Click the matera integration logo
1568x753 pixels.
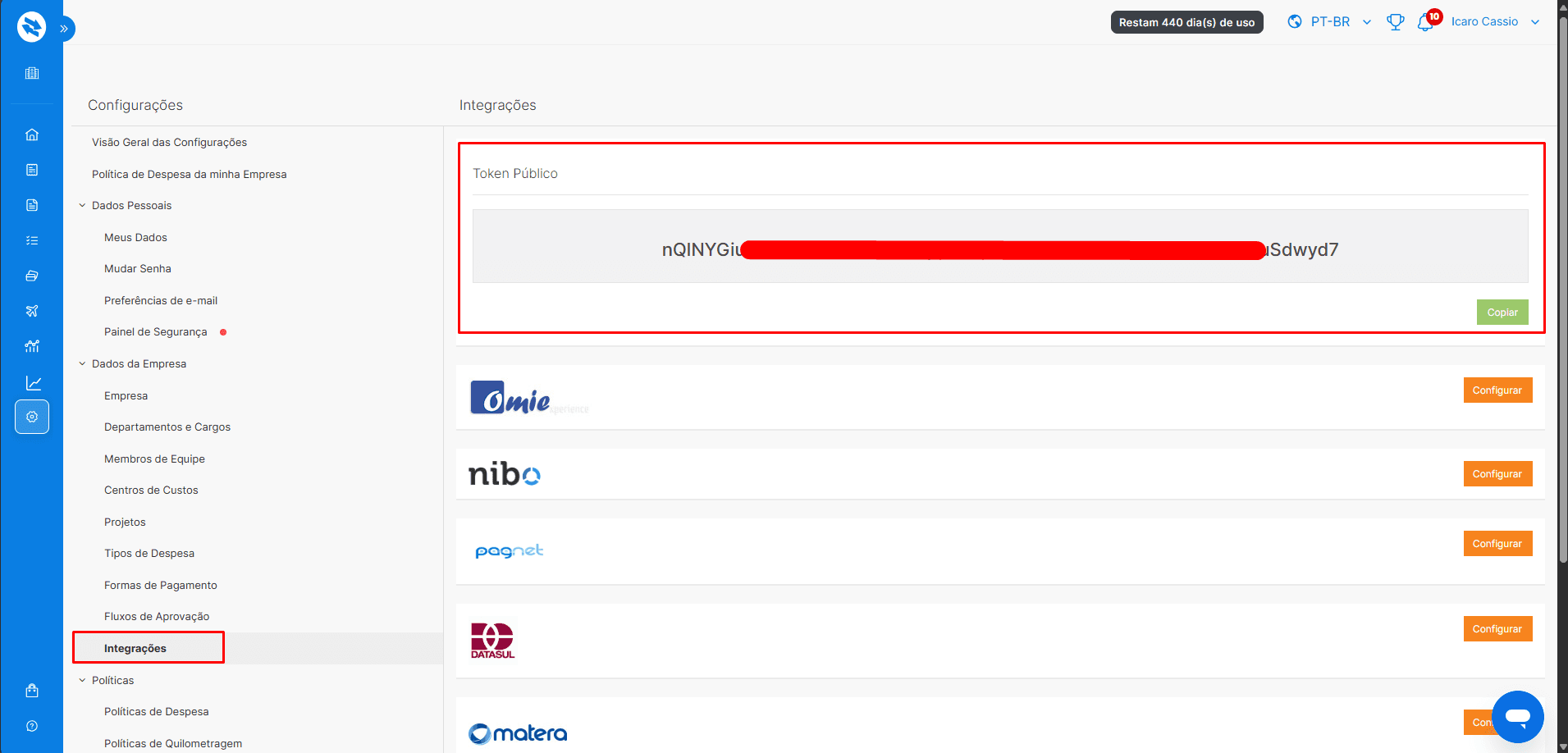click(517, 733)
